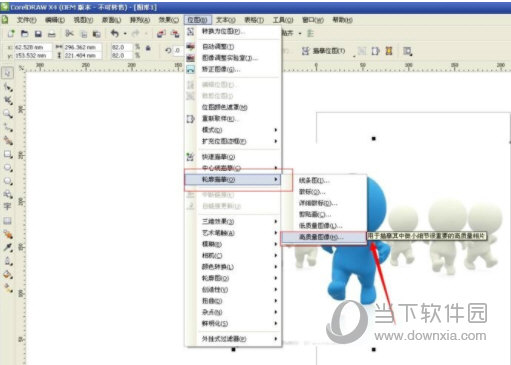The width and height of the screenshot is (511, 365).
Task: Click the Import icon in toolbar
Action: (x=161, y=34)
